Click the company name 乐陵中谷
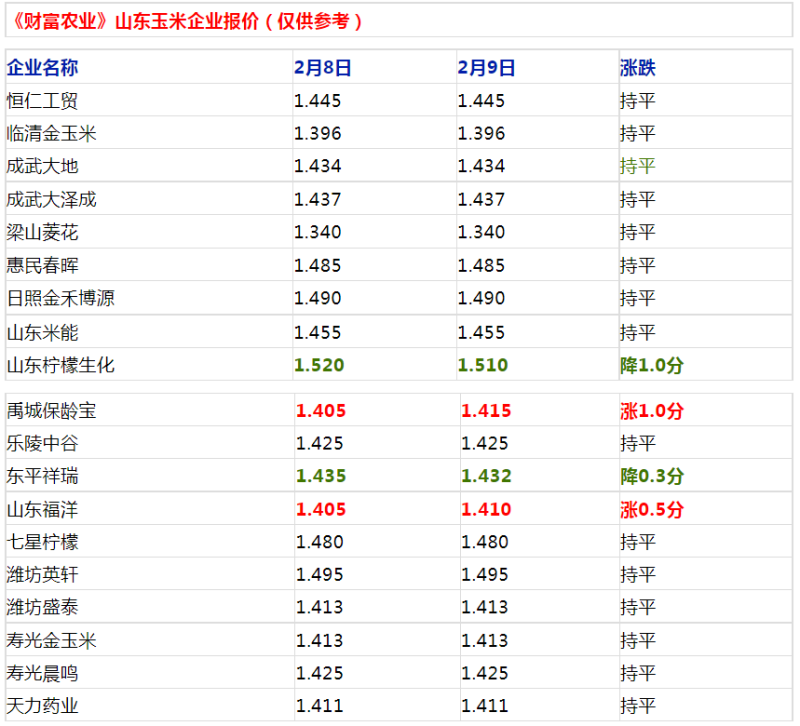Viewport: 800px width, 726px height. (x=42, y=443)
